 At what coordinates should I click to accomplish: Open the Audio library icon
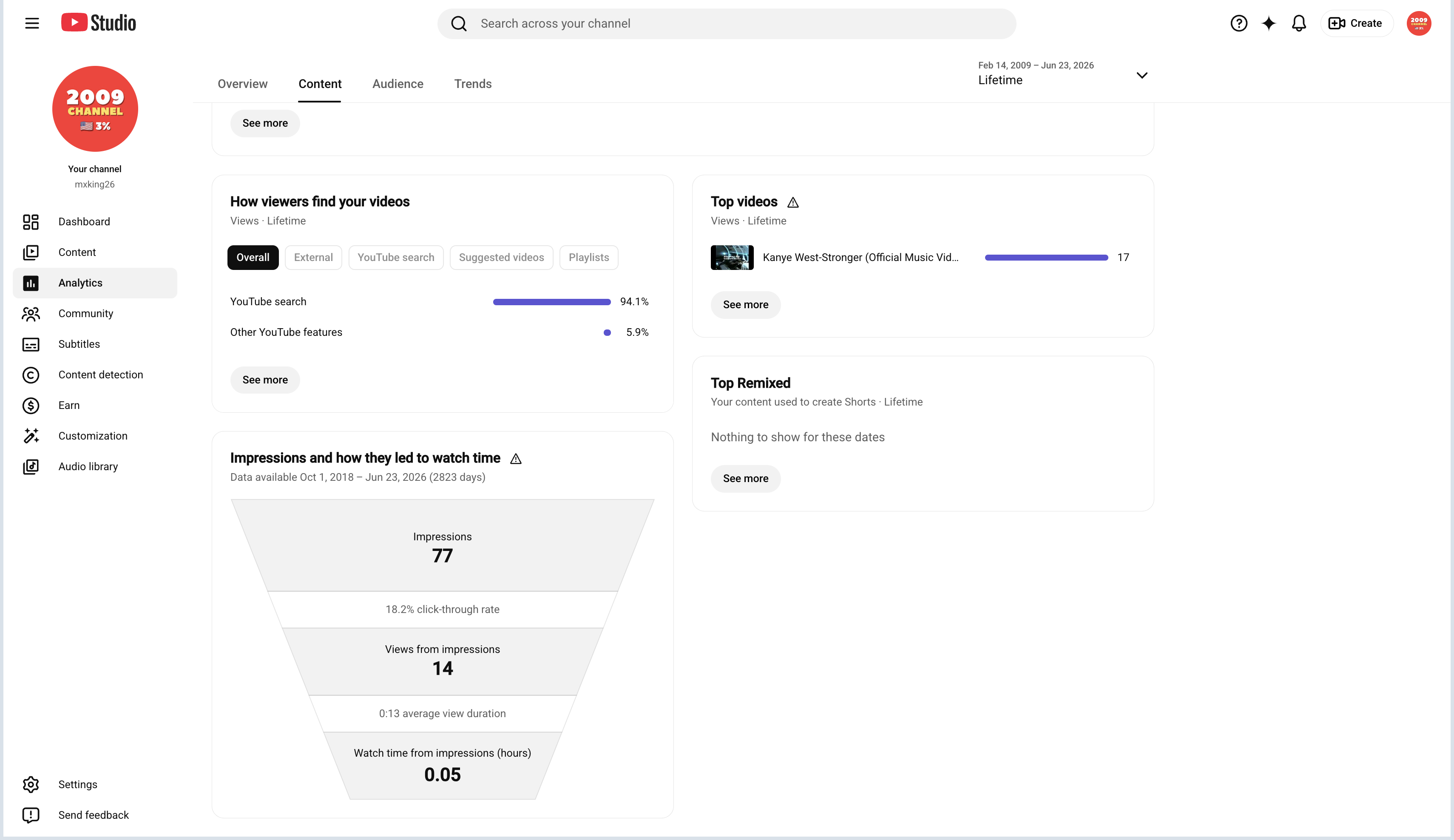coord(31,466)
